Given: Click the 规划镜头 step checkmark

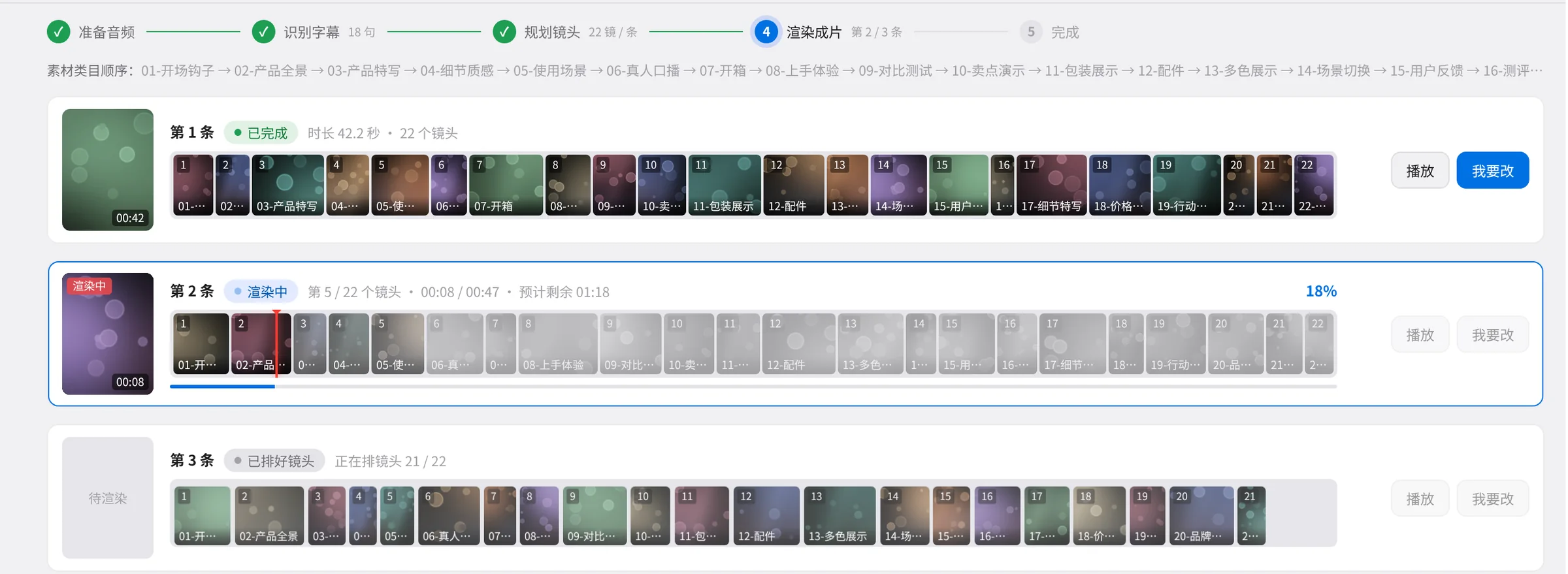Looking at the screenshot, I should pyautogui.click(x=504, y=31).
